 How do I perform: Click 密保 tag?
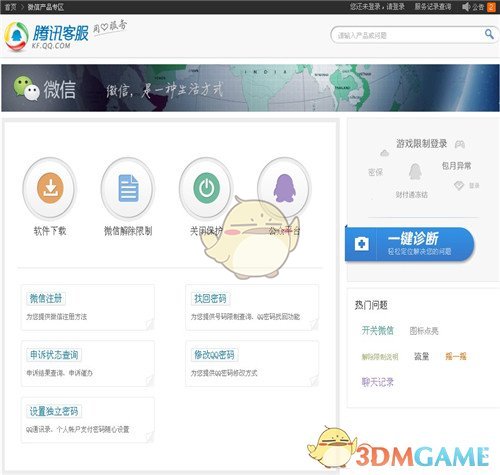pyautogui.click(x=375, y=172)
